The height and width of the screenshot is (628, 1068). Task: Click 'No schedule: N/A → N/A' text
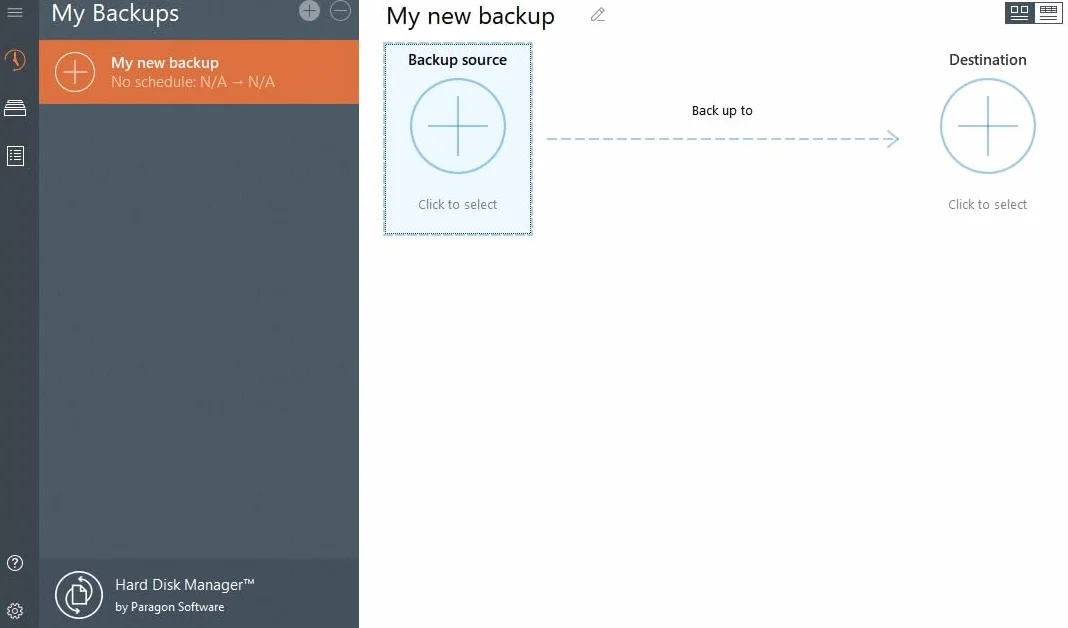tap(193, 82)
